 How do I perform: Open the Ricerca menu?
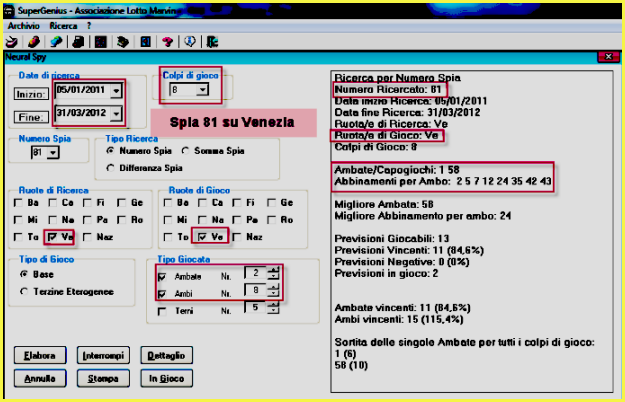[x=63, y=26]
